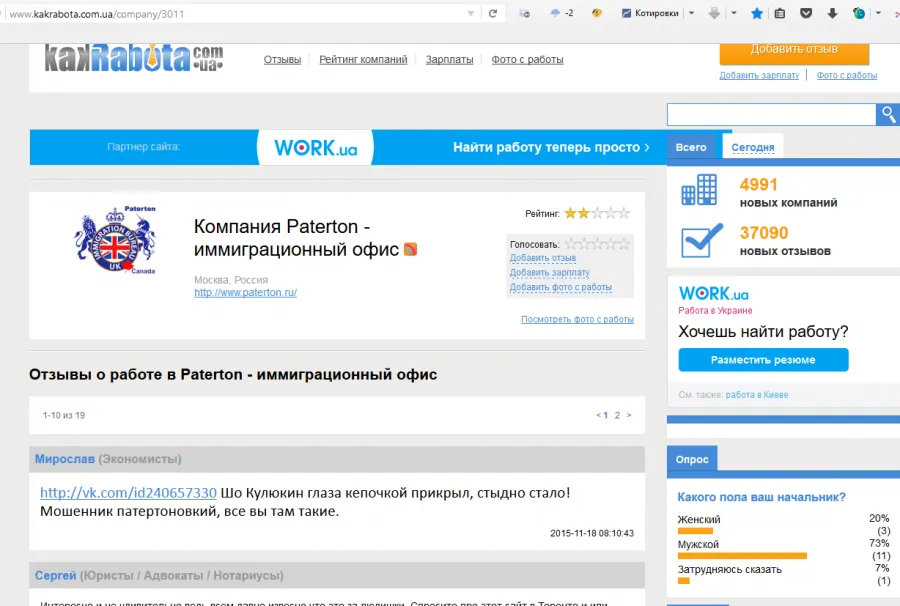900x606 pixels.
Task: Click Фото с работы link under the orange button
Action: pyautogui.click(x=847, y=75)
